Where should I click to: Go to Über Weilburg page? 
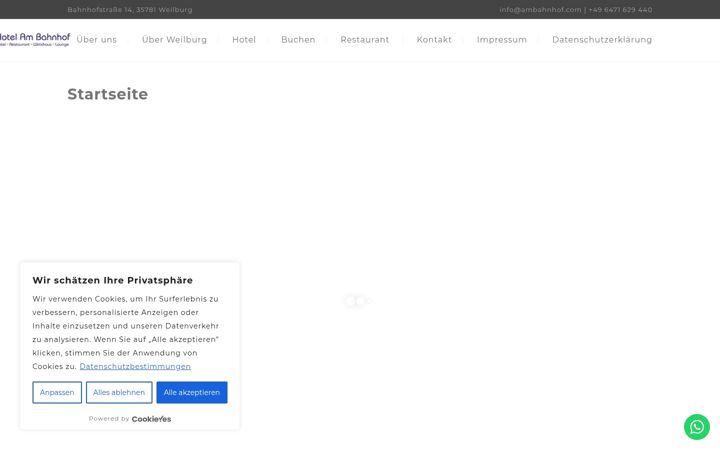[x=174, y=40]
